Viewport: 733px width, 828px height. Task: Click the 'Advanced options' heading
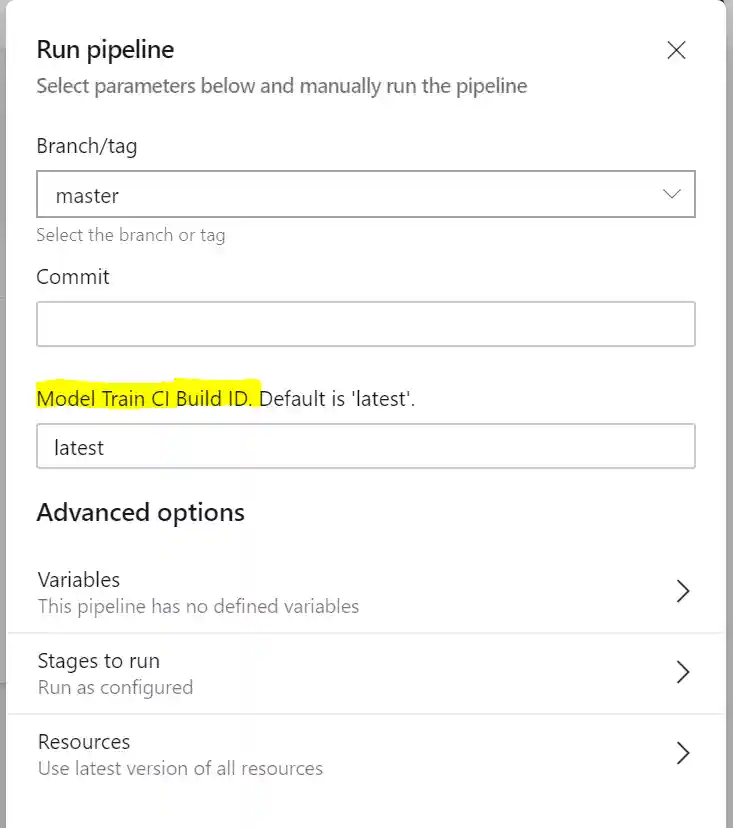141,513
